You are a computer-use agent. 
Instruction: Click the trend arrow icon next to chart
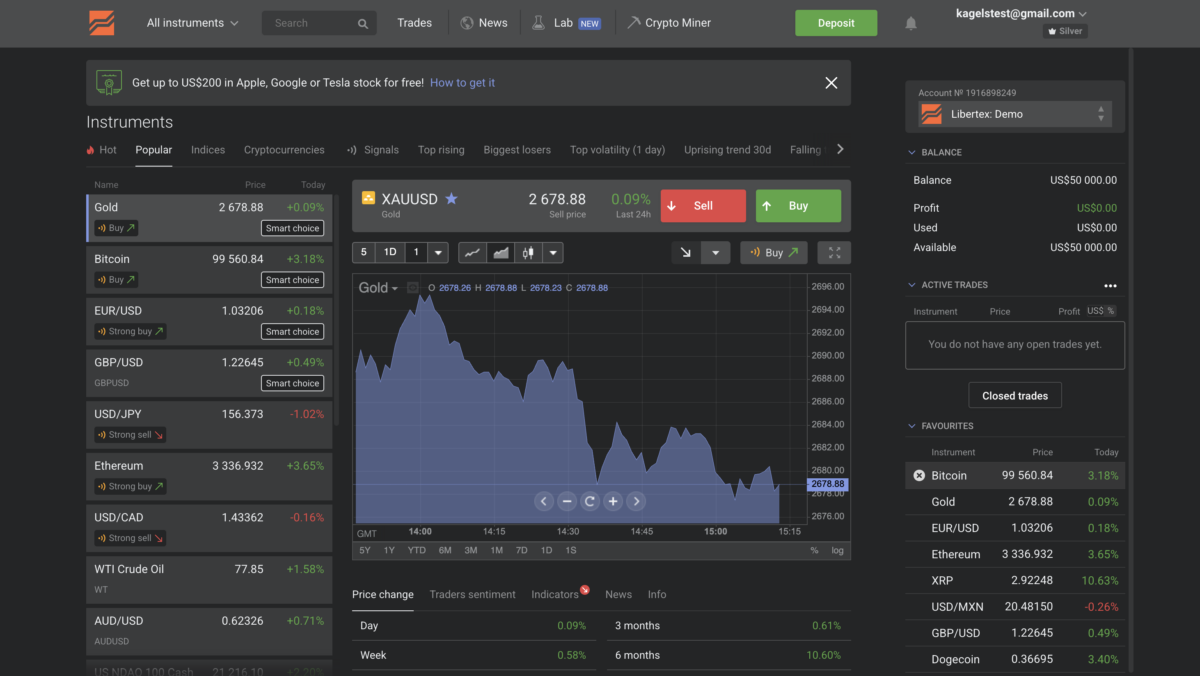pos(685,253)
